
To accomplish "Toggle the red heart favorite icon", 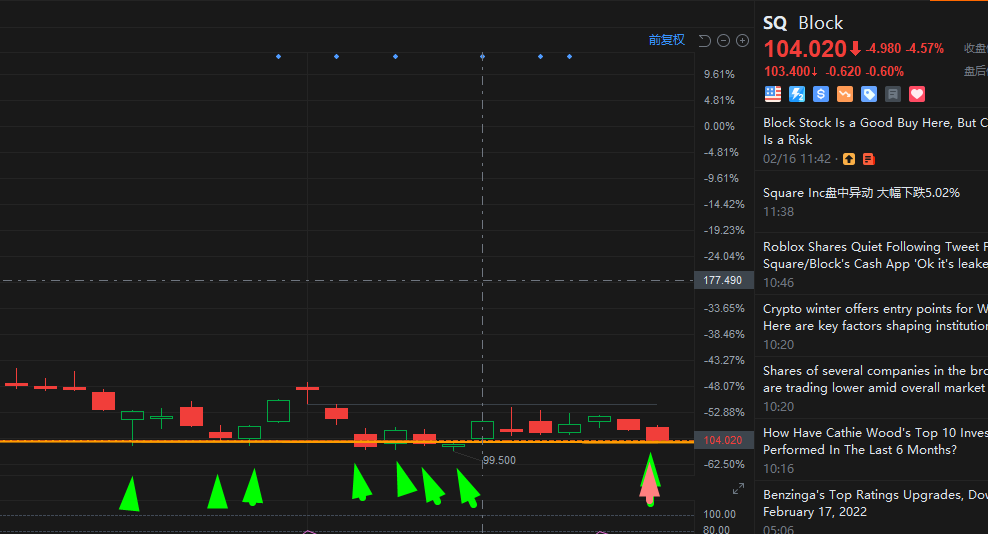I will [x=917, y=94].
